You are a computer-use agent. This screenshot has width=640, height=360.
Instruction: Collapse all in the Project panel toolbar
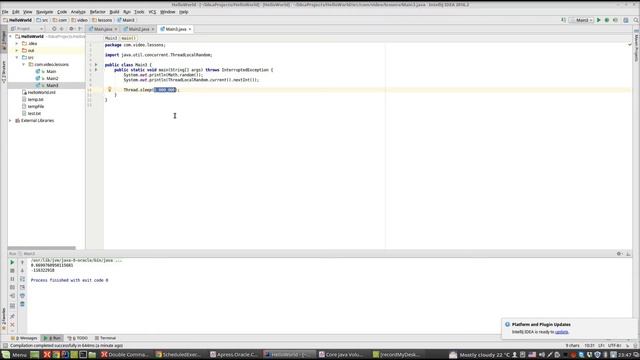[62, 29]
